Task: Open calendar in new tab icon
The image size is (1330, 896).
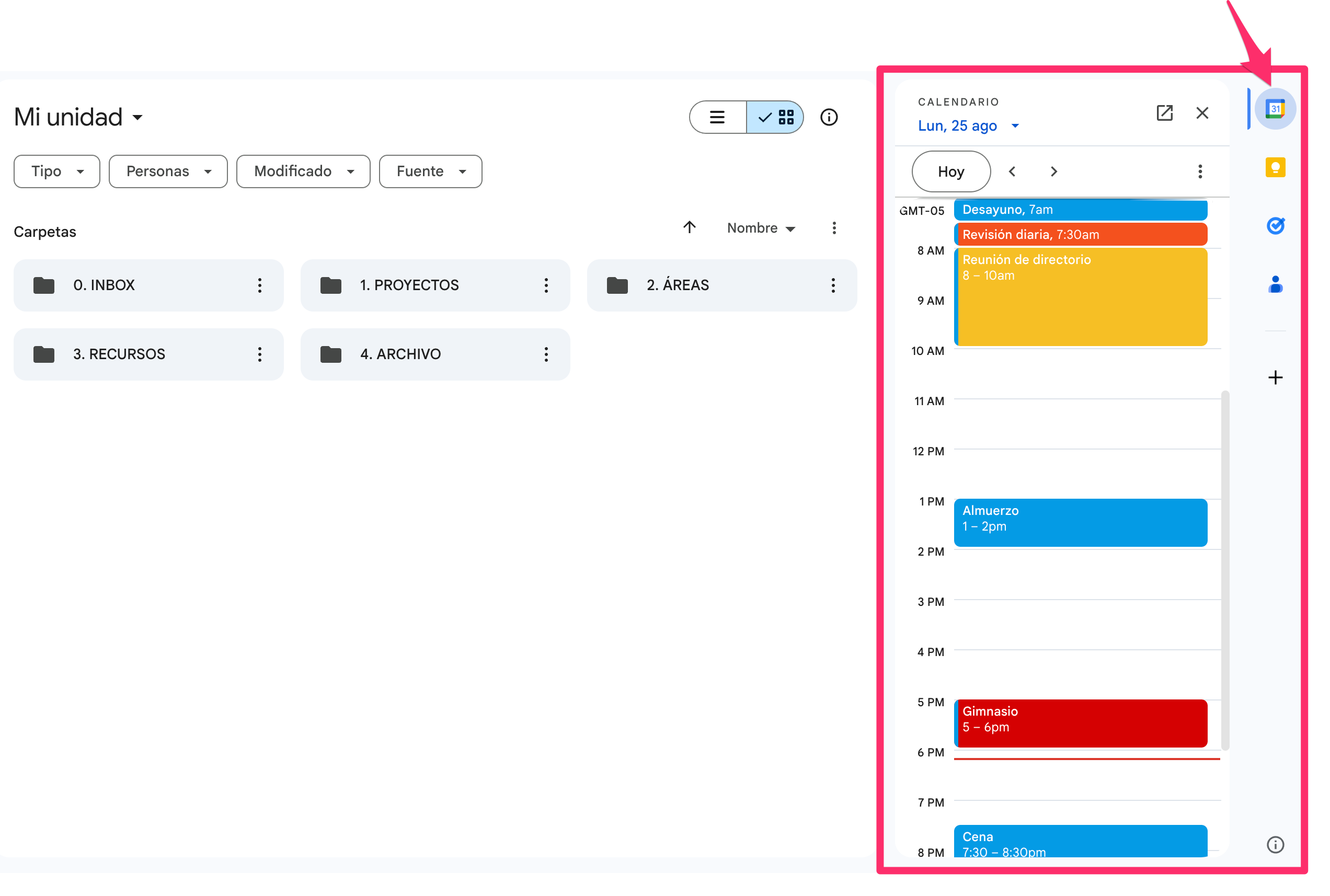Action: [1164, 112]
